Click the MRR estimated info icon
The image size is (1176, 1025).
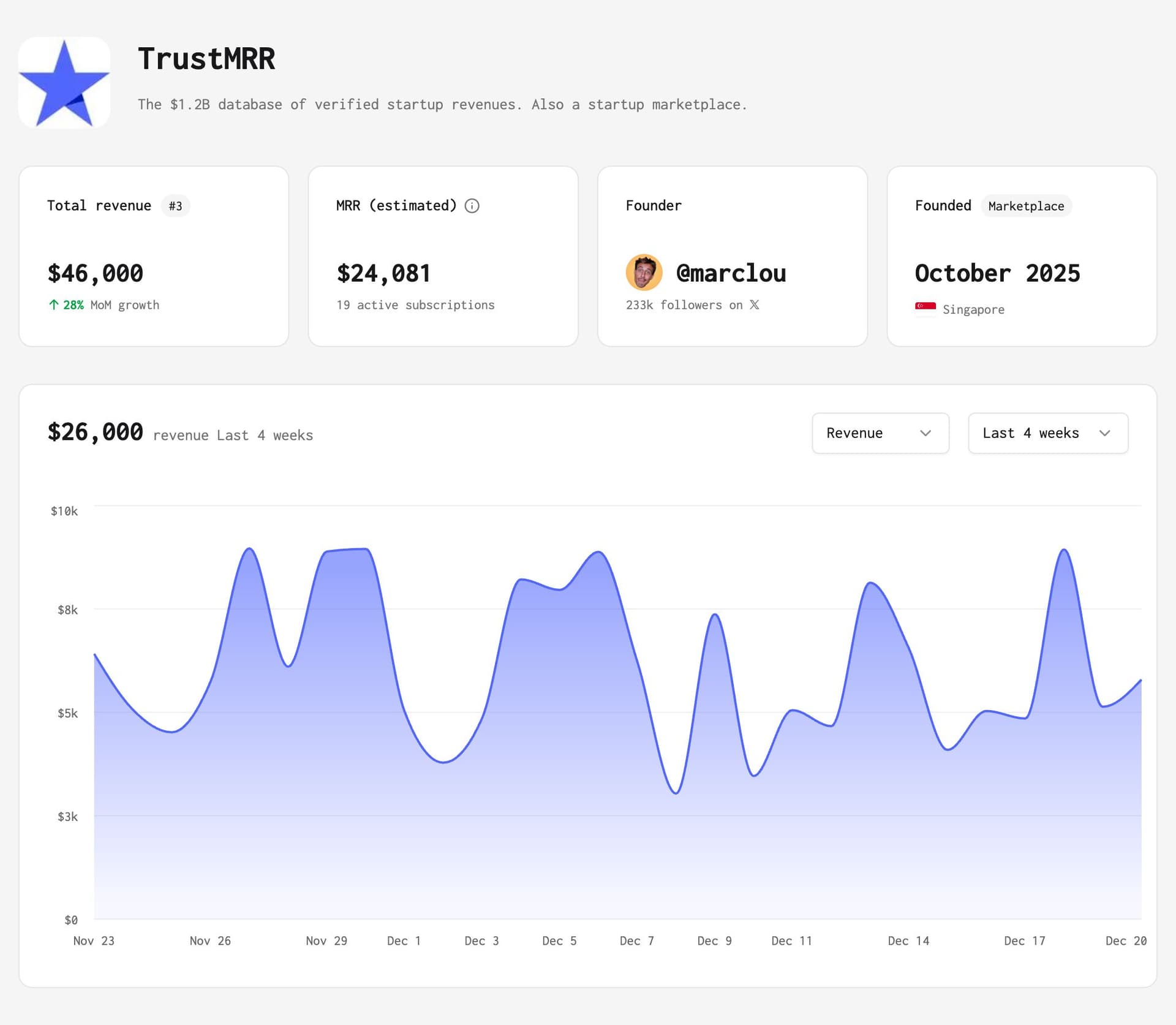tap(472, 206)
